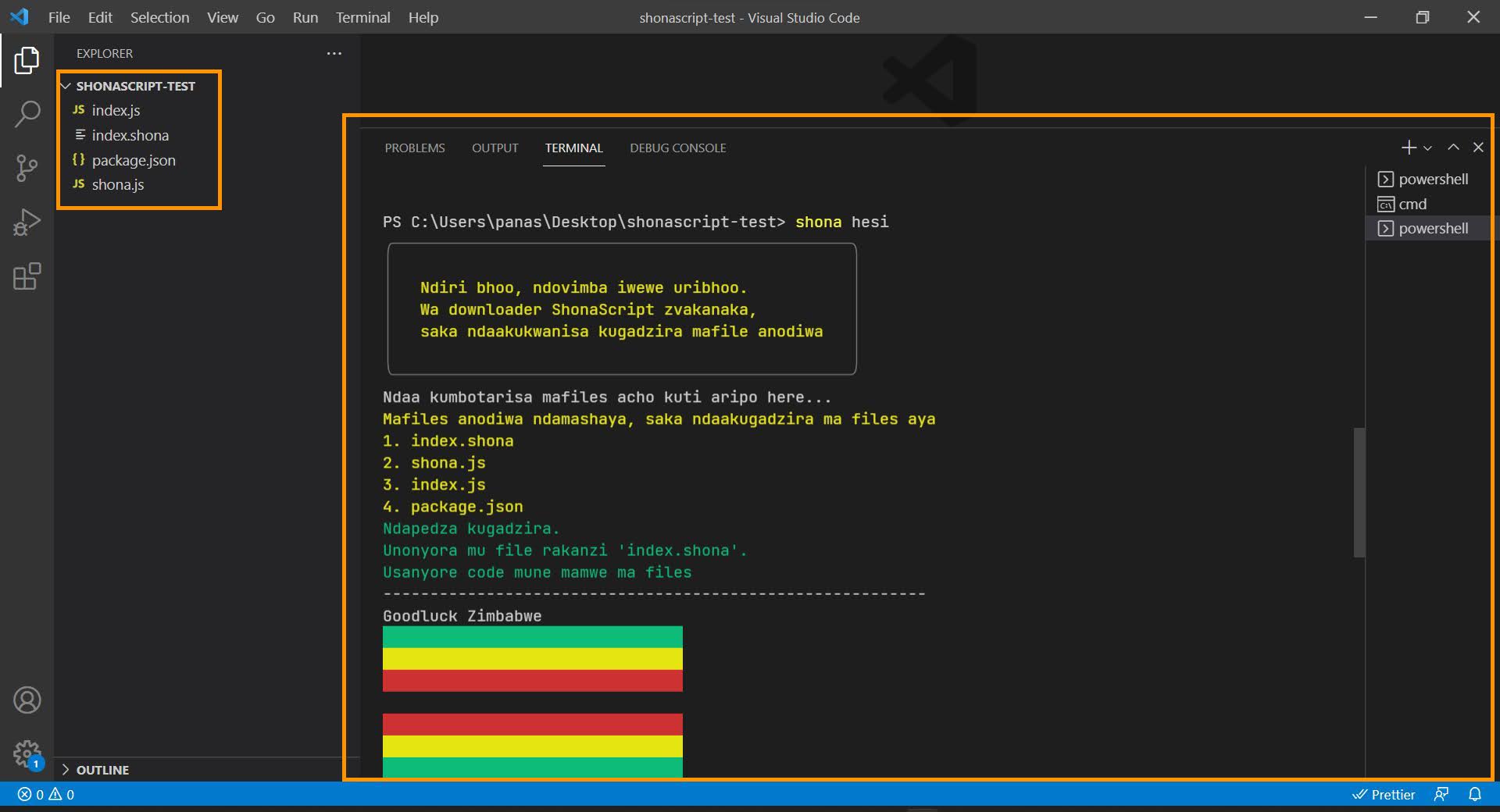The image size is (1500, 812).
Task: Click Prettier in the status bar
Action: pyautogui.click(x=1384, y=794)
